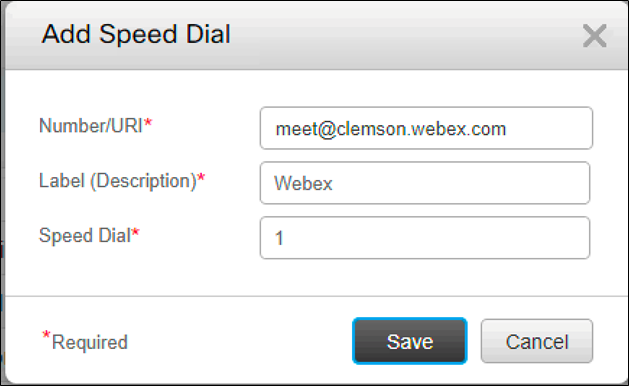Image resolution: width=629 pixels, height=386 pixels.
Task: Click empty area right of Webex text
Action: 461,183
